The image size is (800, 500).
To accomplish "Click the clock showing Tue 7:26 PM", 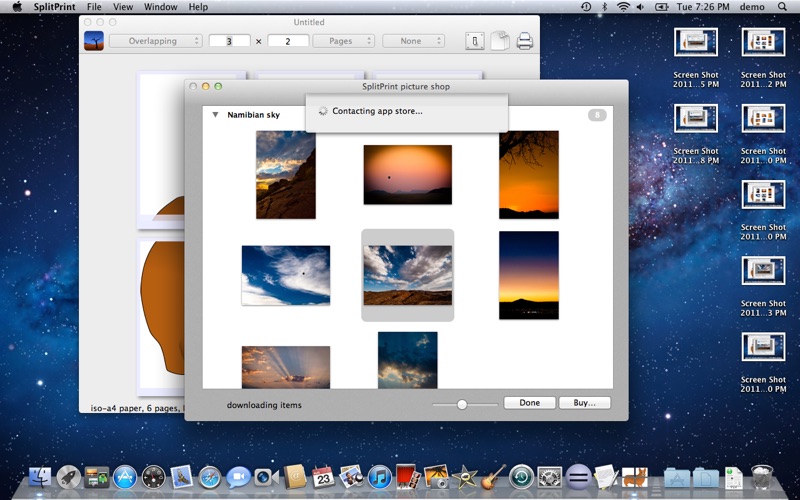I will 703,7.
